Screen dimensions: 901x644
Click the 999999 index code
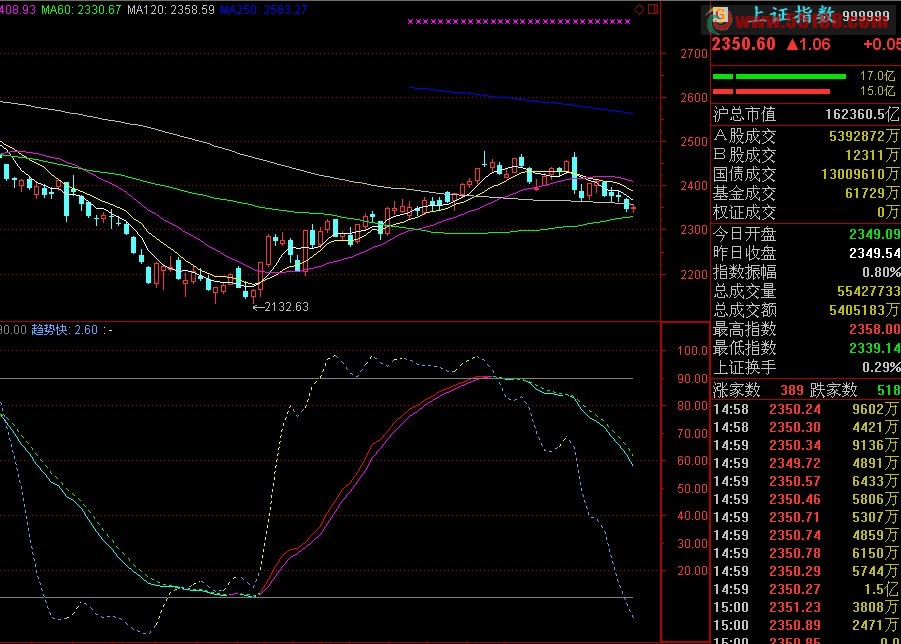coord(868,17)
